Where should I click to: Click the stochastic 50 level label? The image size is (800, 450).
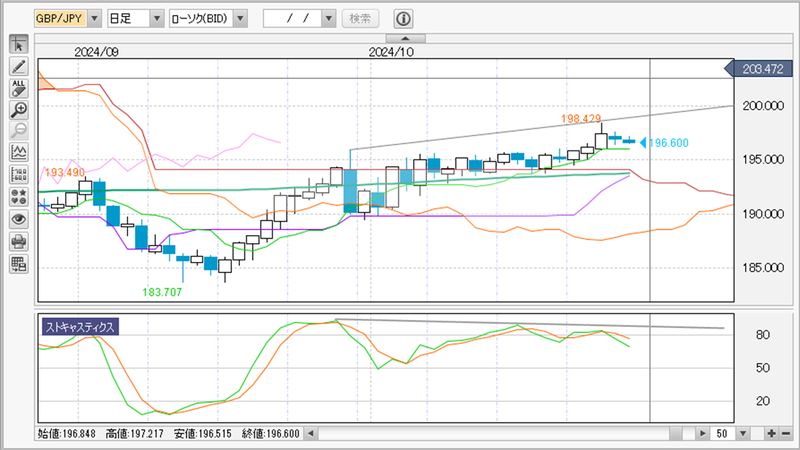tap(763, 368)
